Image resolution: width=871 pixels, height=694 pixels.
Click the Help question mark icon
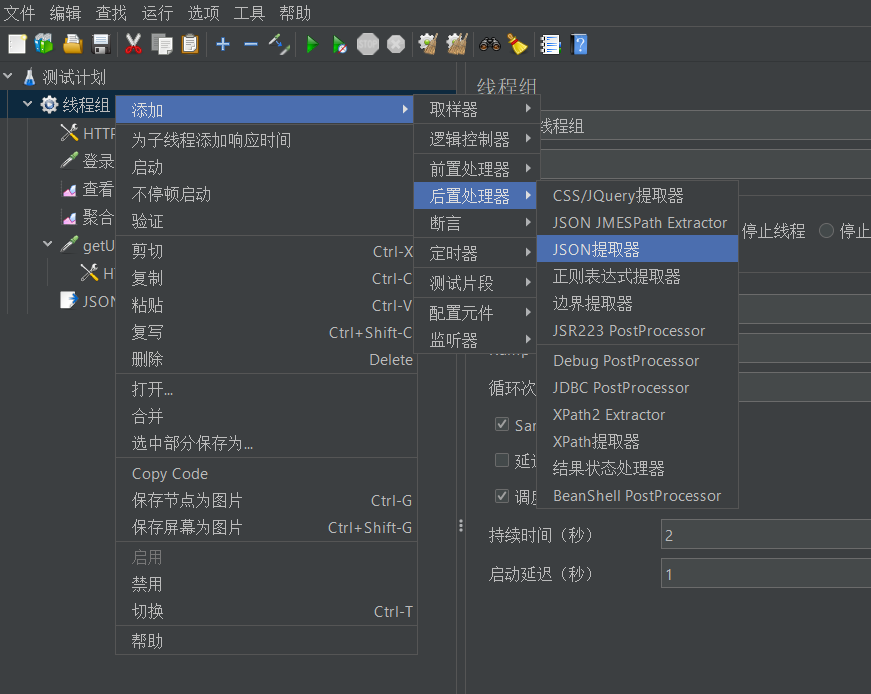click(579, 44)
